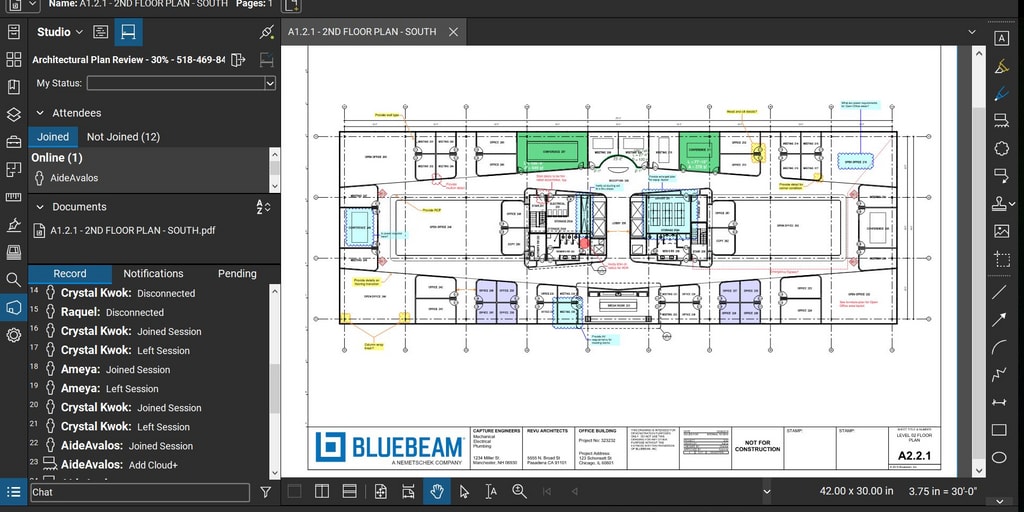
Task: Open the File Access panel icon
Action: [14, 32]
